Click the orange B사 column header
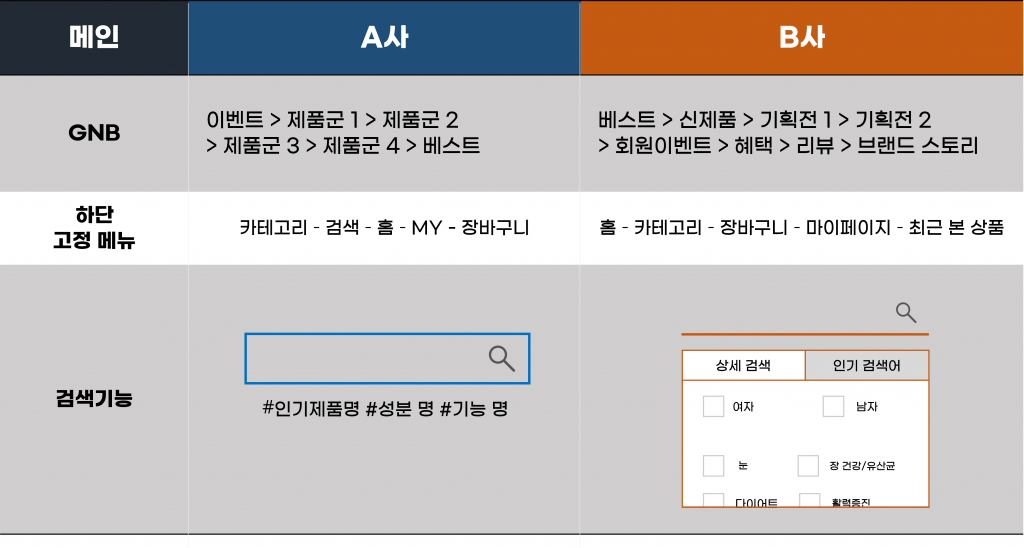Viewport: 1024px width, 548px height. tap(801, 38)
